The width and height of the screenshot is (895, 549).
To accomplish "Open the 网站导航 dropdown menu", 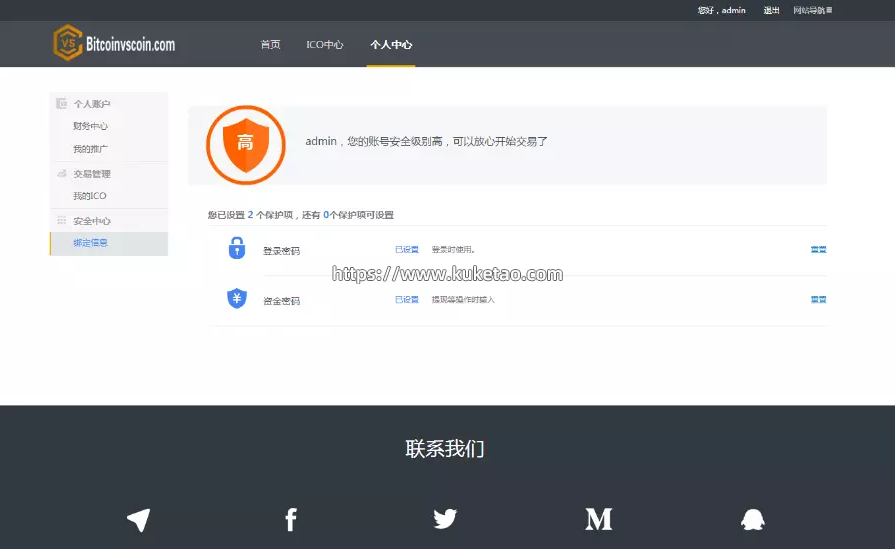I will tap(812, 10).
